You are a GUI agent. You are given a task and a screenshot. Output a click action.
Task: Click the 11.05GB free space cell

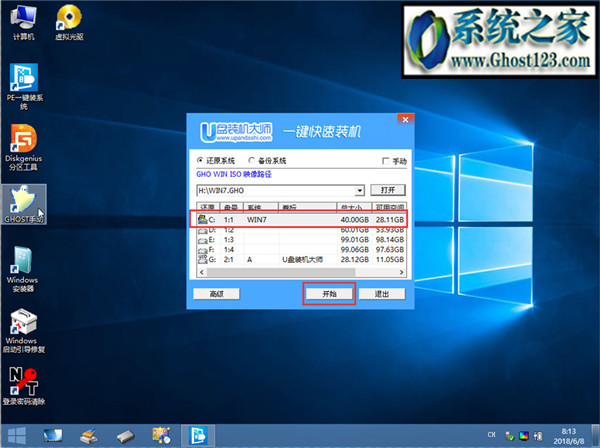[390, 259]
